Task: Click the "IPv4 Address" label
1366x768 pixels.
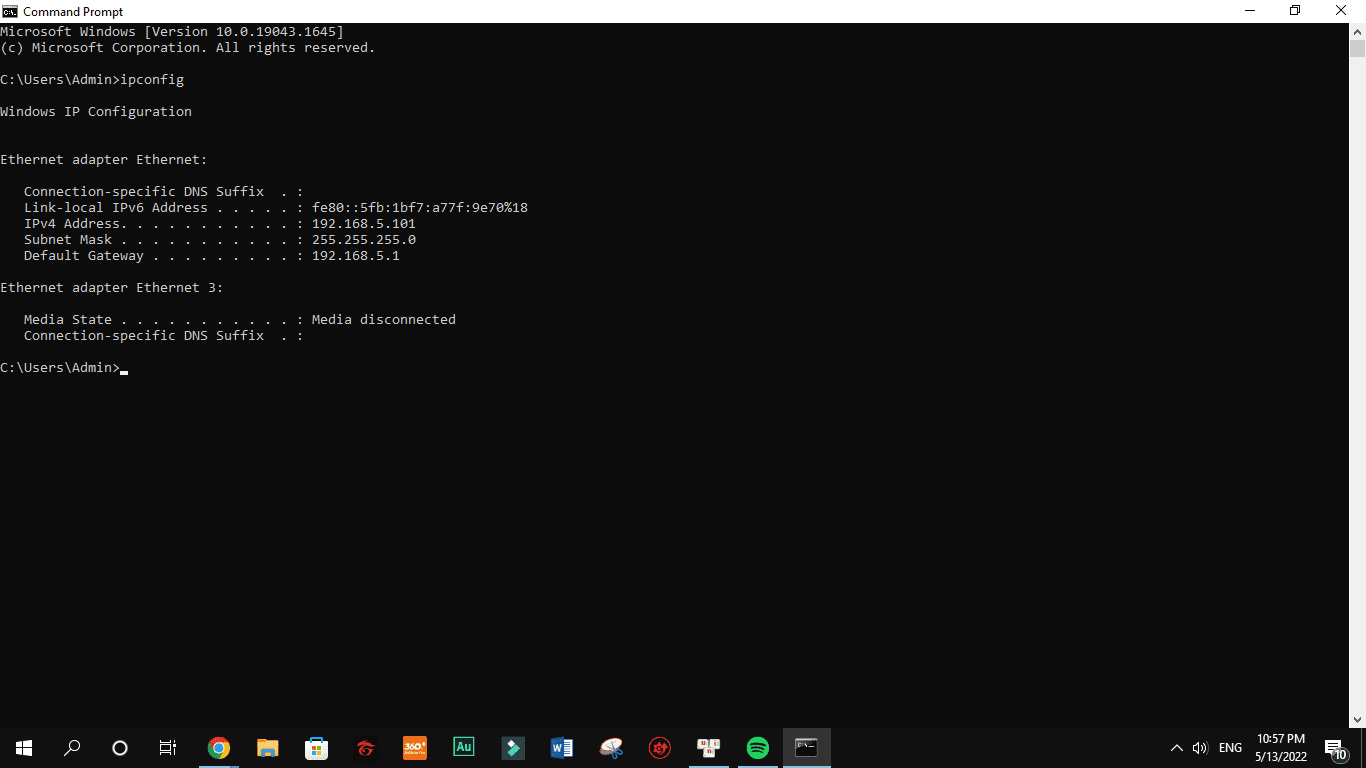Action: click(72, 224)
